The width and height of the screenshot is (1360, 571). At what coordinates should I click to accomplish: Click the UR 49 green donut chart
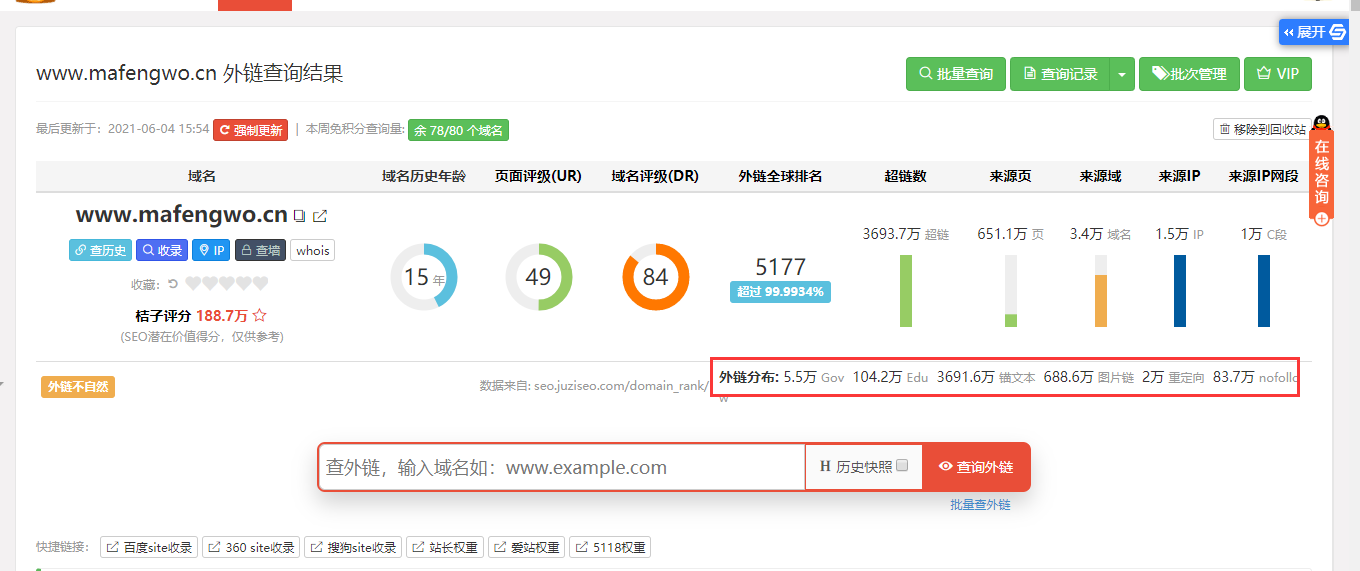click(x=538, y=277)
